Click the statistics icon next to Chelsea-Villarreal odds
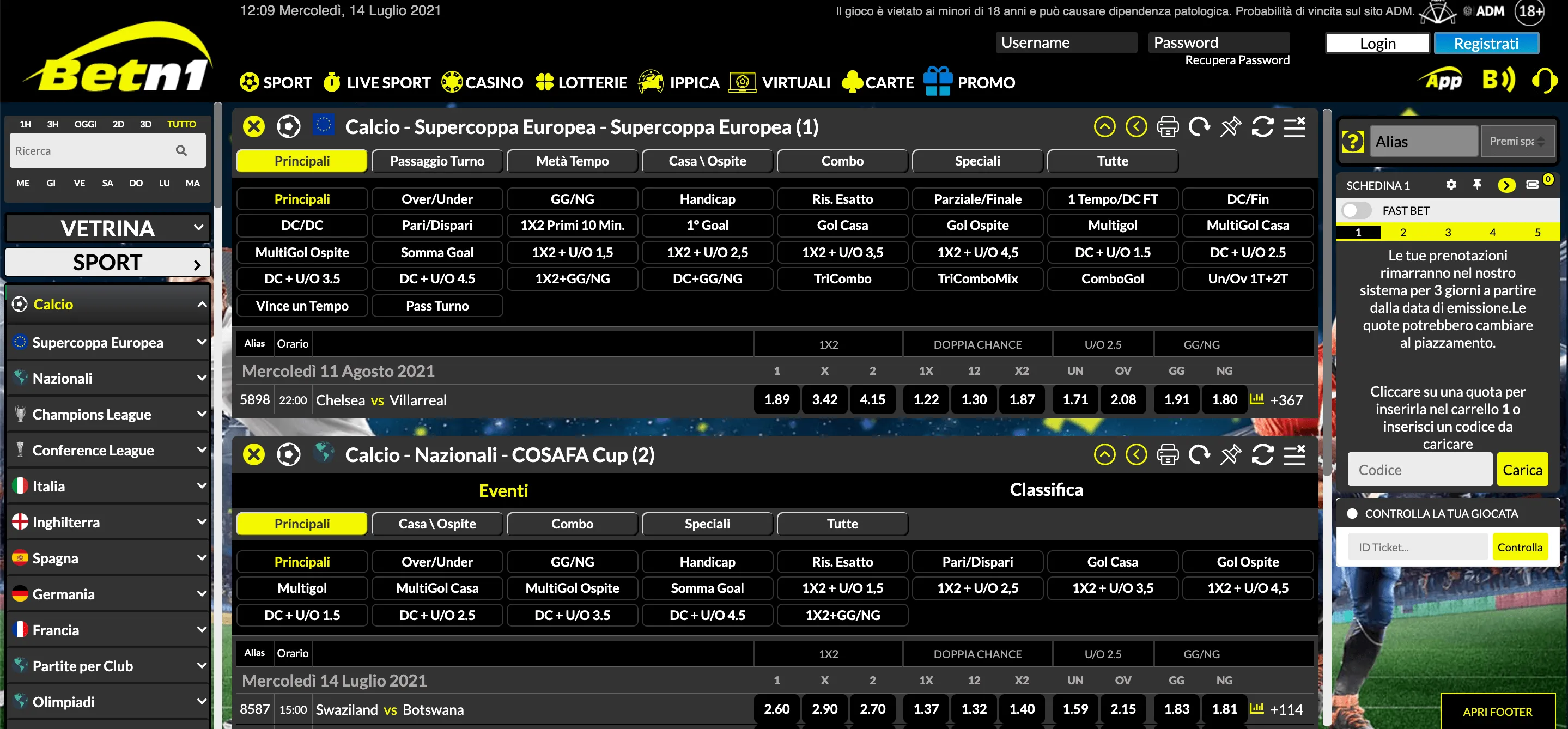Image resolution: width=1568 pixels, height=729 pixels. pyautogui.click(x=1257, y=399)
